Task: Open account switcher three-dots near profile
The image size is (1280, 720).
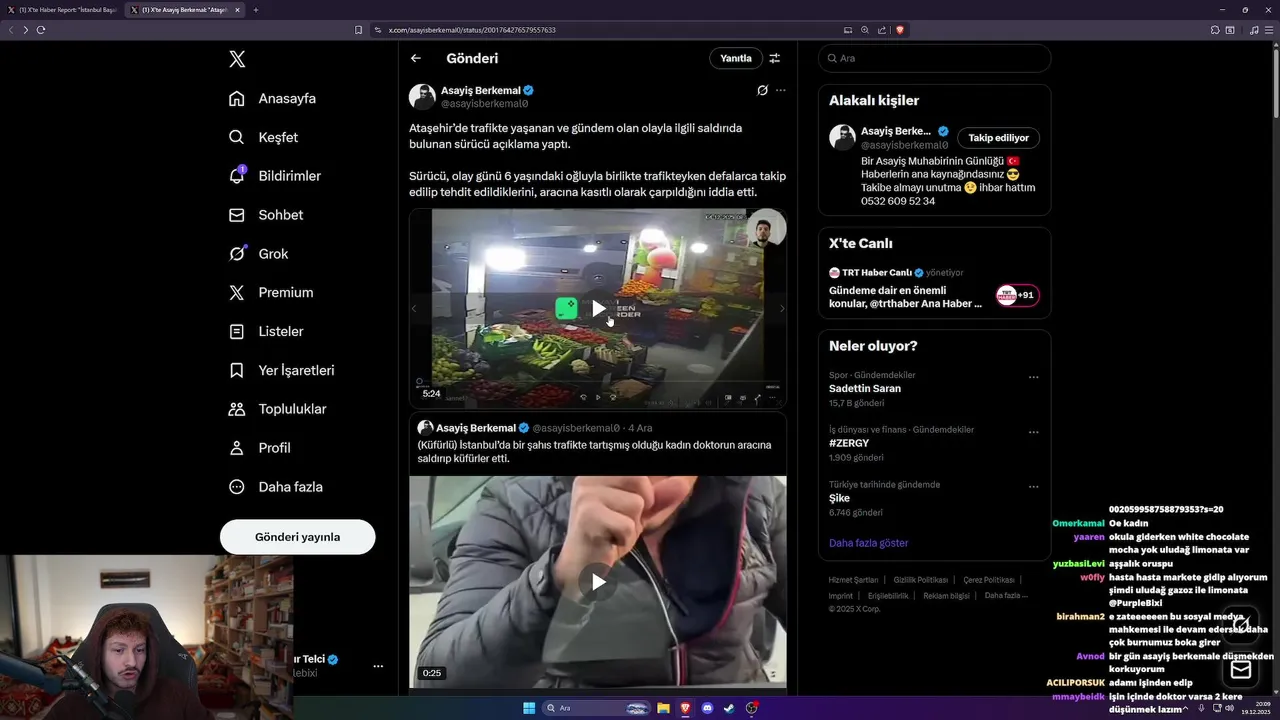Action: pyautogui.click(x=378, y=666)
